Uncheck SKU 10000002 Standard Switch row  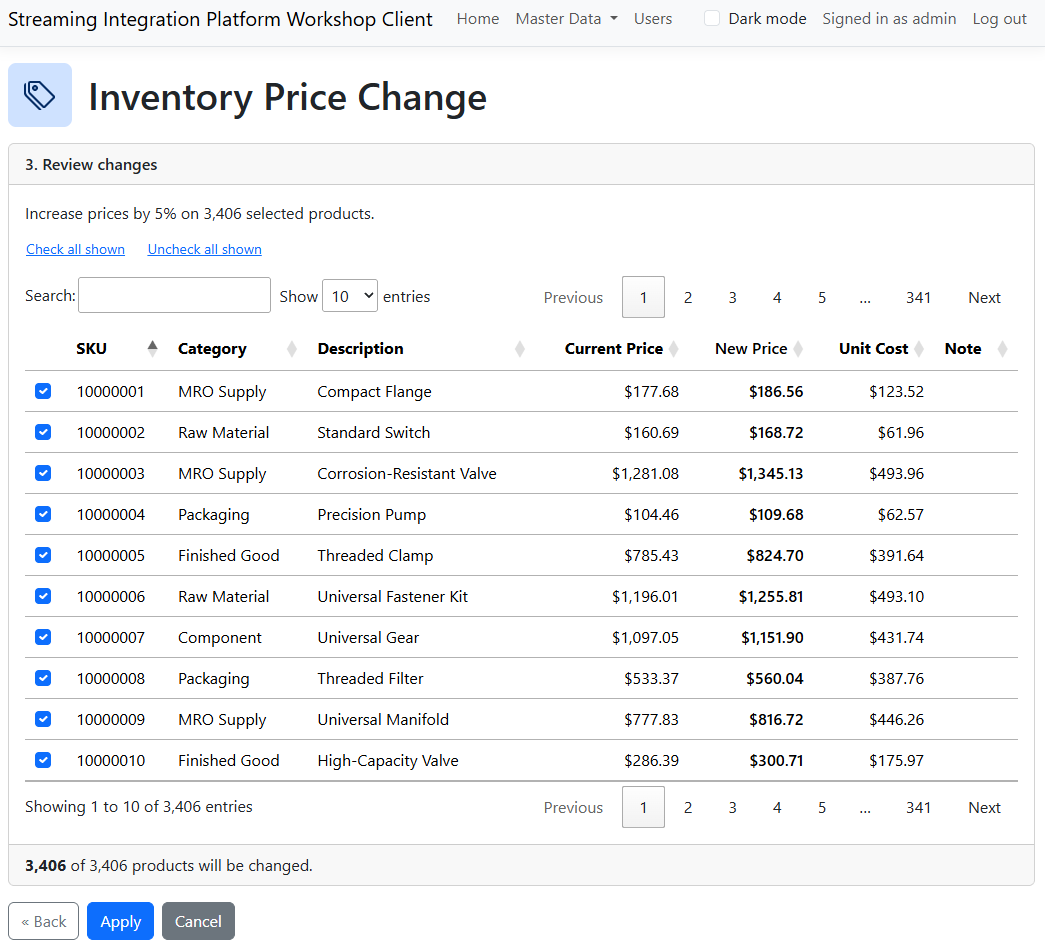[x=43, y=432]
